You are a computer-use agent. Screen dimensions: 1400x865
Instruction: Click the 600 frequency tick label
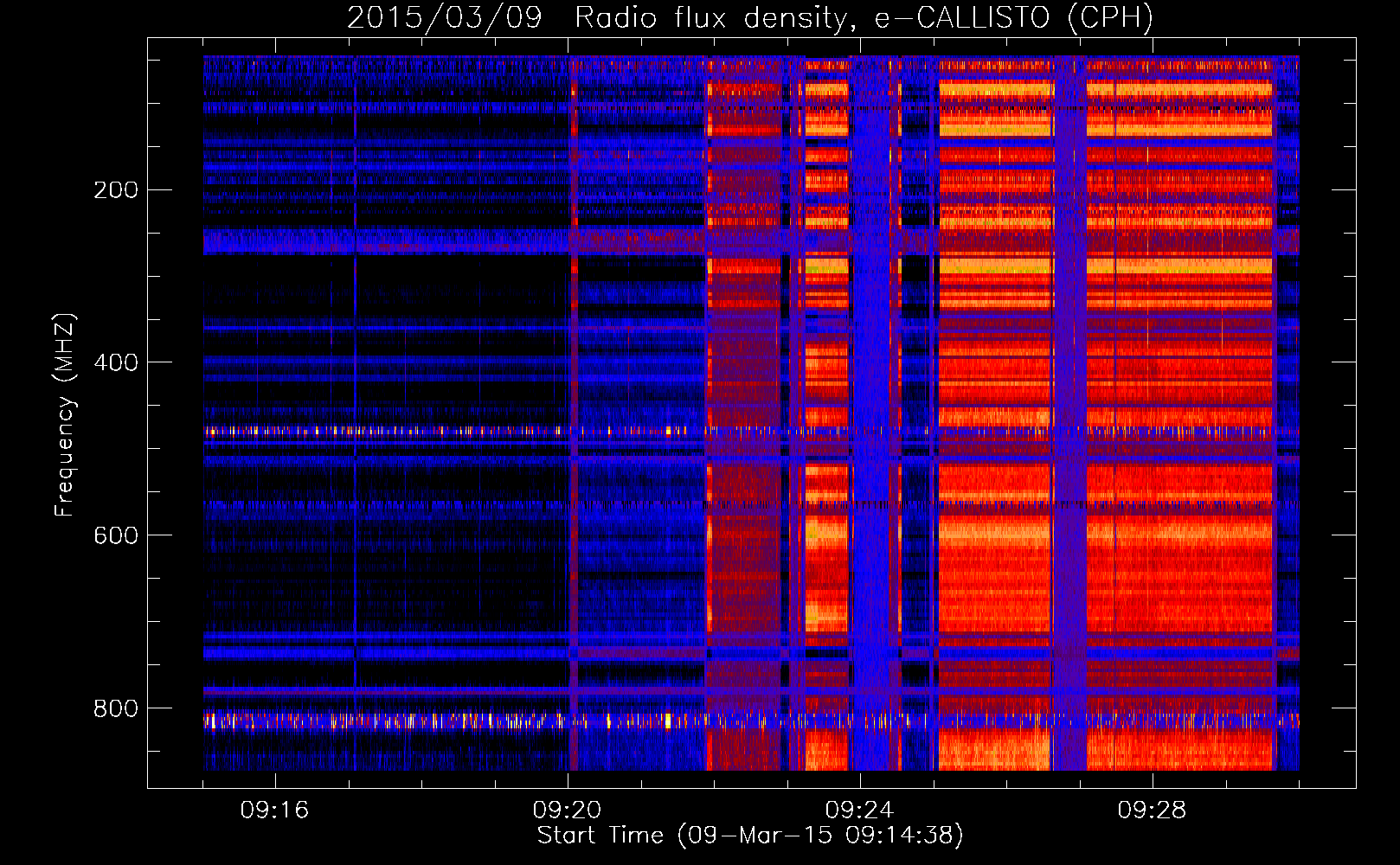[x=115, y=535]
